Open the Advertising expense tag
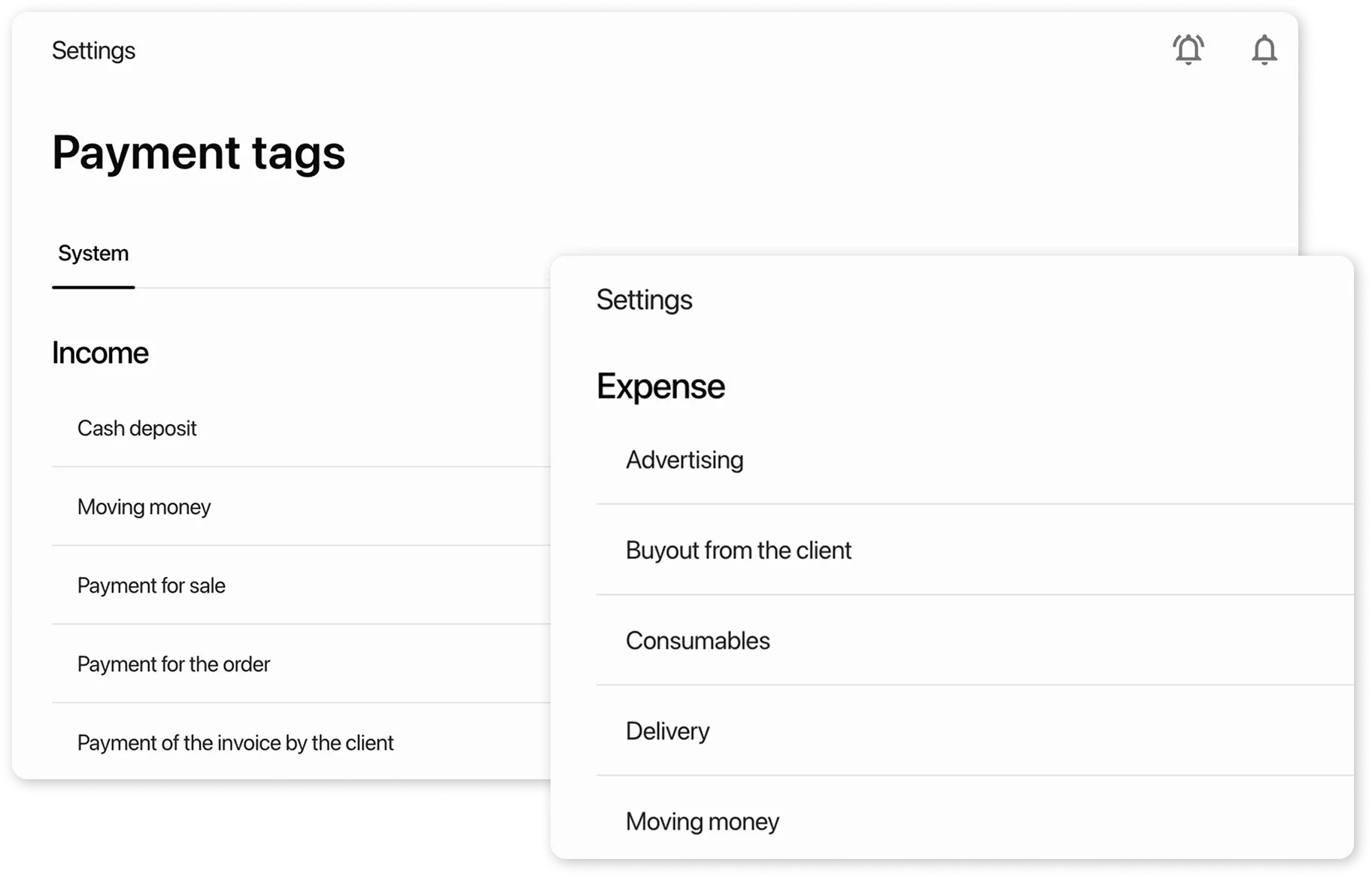The height and width of the screenshot is (877, 1372). tap(684, 460)
